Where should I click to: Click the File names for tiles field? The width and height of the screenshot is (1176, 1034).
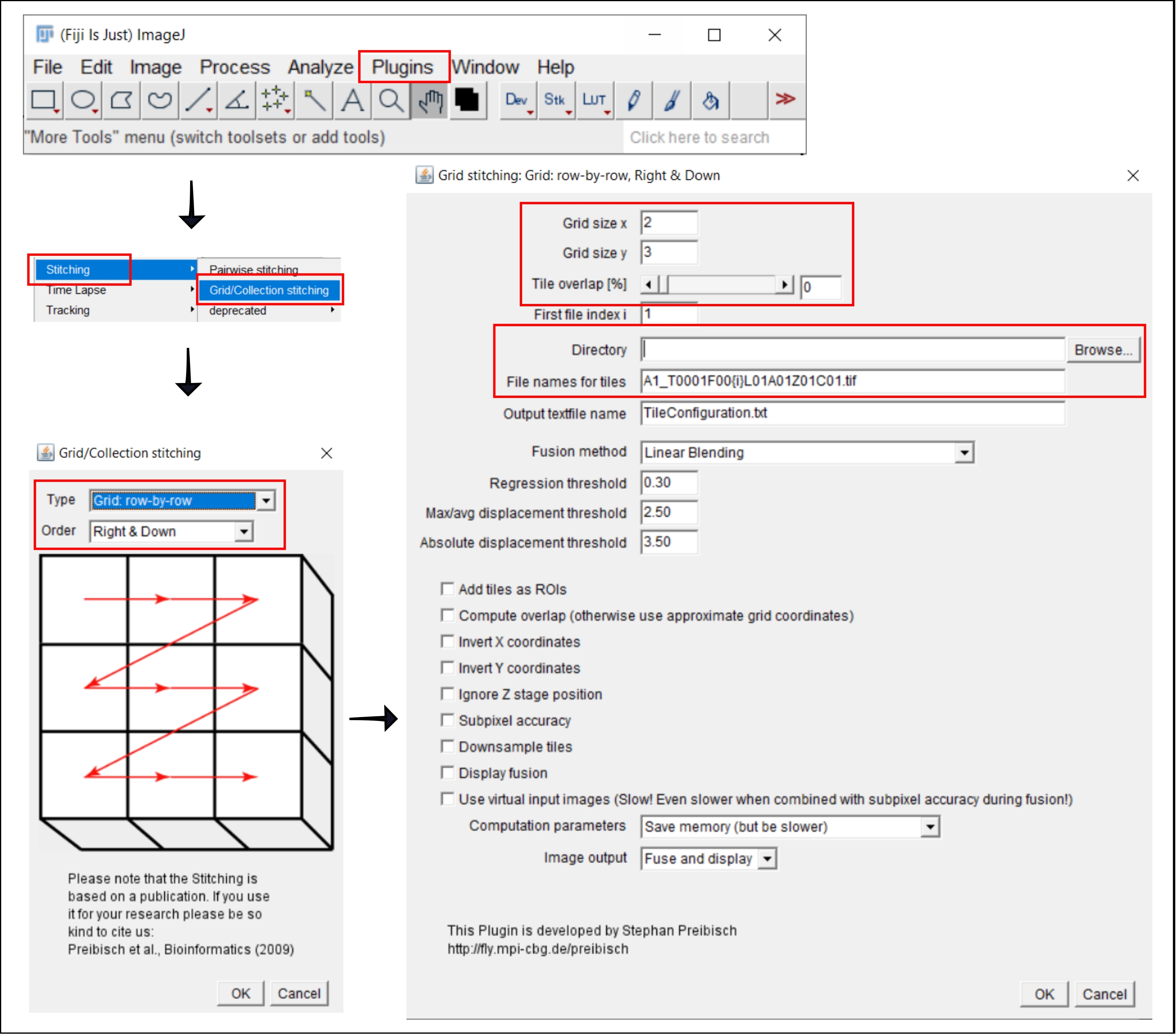tap(851, 381)
